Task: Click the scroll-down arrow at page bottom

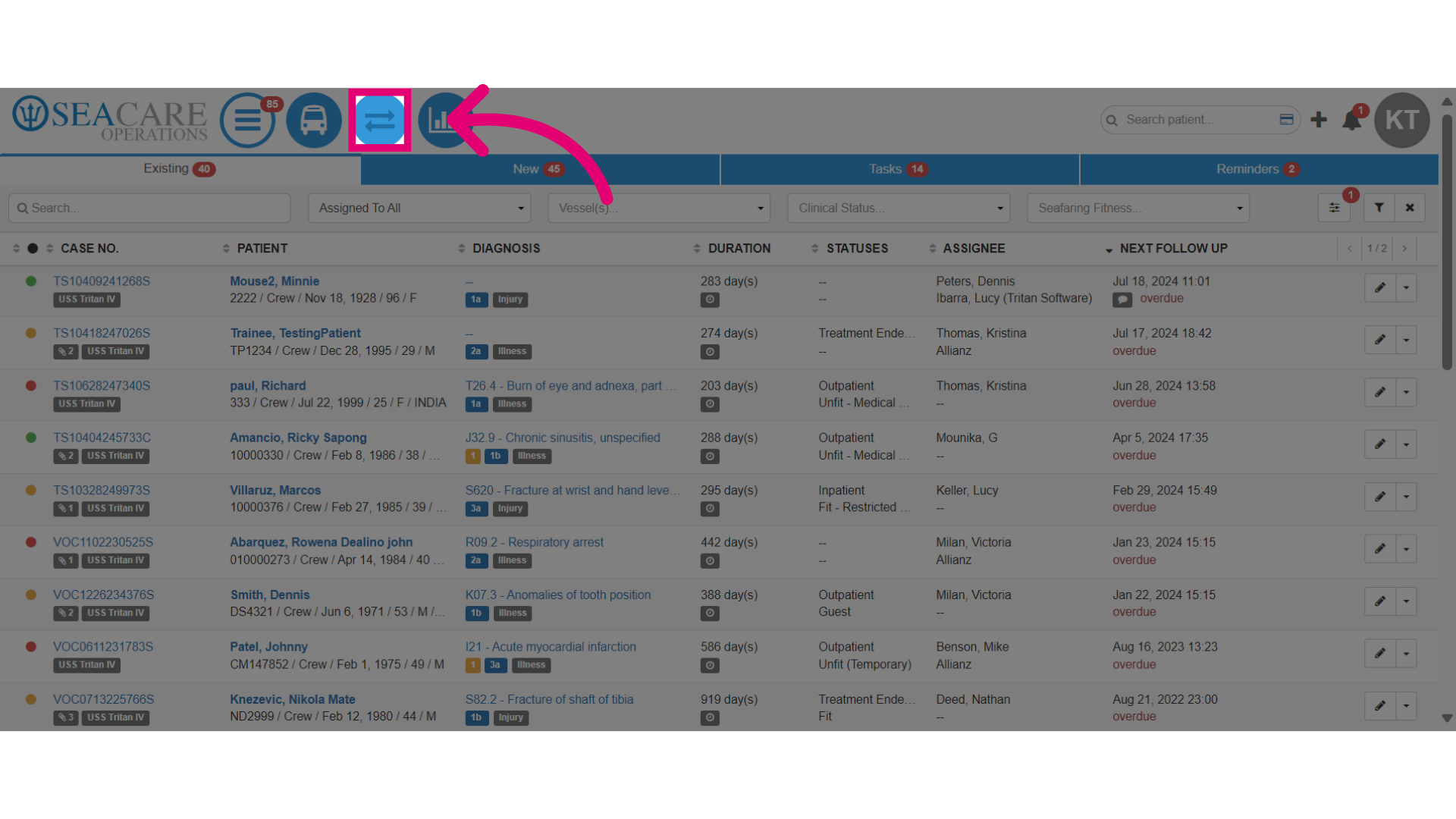Action: [x=1447, y=718]
